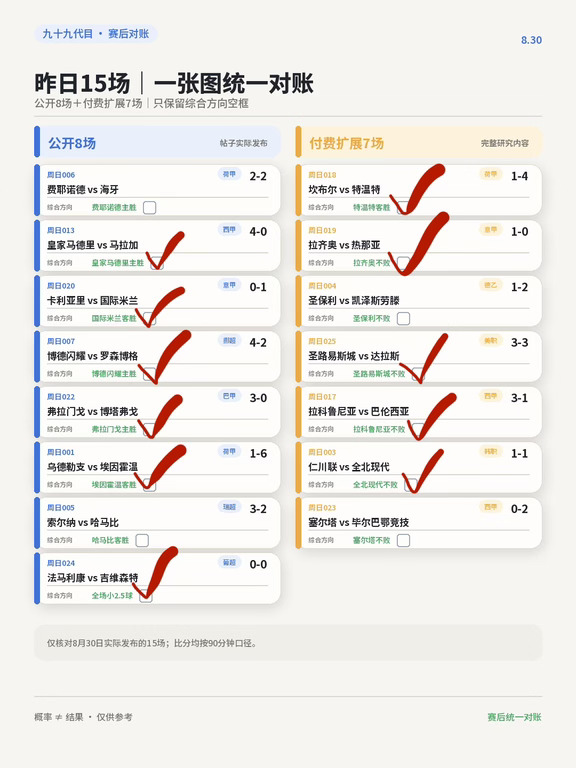Tick the empty box beside 哈马比客胜
The height and width of the screenshot is (768, 576).
142,540
